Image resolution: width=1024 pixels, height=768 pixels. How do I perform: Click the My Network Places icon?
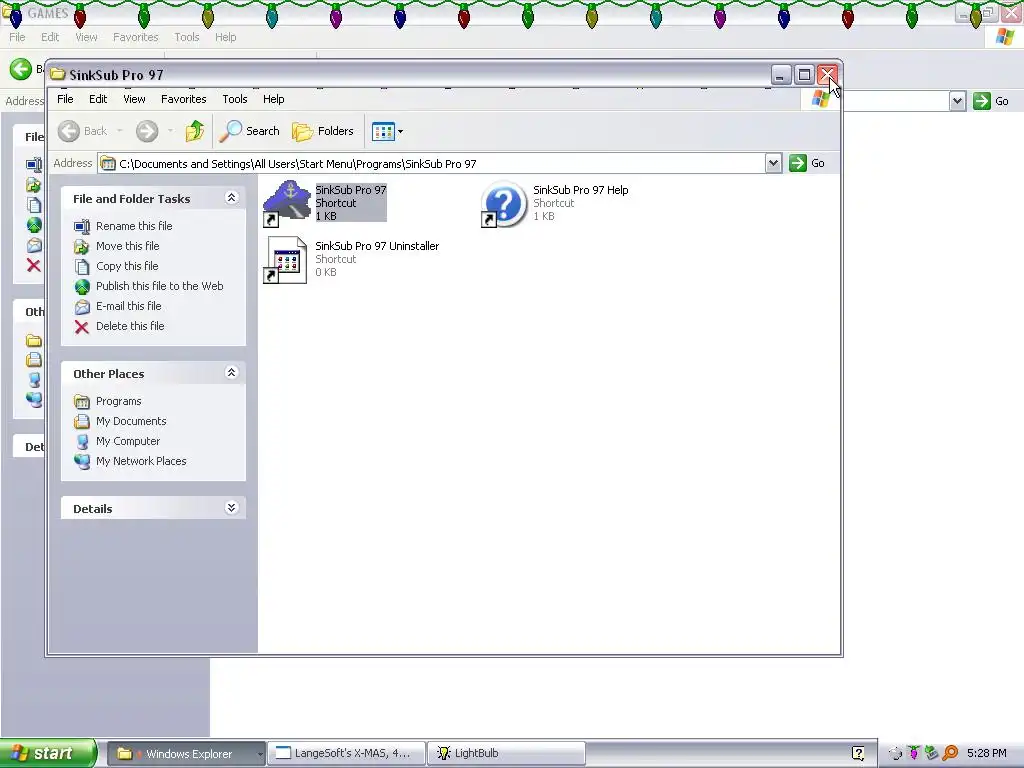[82, 462]
